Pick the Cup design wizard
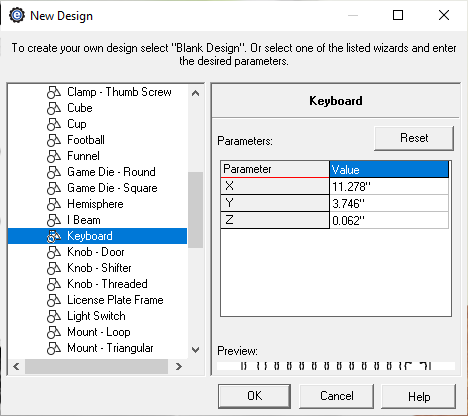This screenshot has width=468, height=416. click(77, 124)
